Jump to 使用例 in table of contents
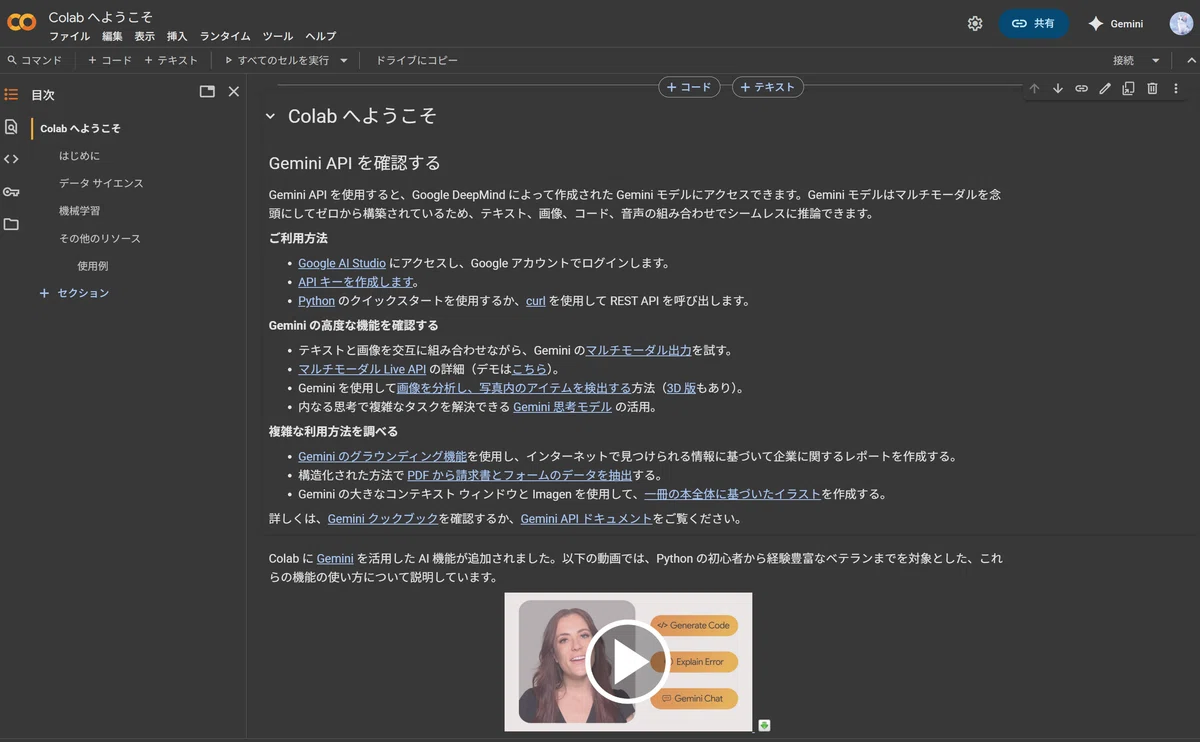Screen dimensions: 1200x742 [x=92, y=266]
